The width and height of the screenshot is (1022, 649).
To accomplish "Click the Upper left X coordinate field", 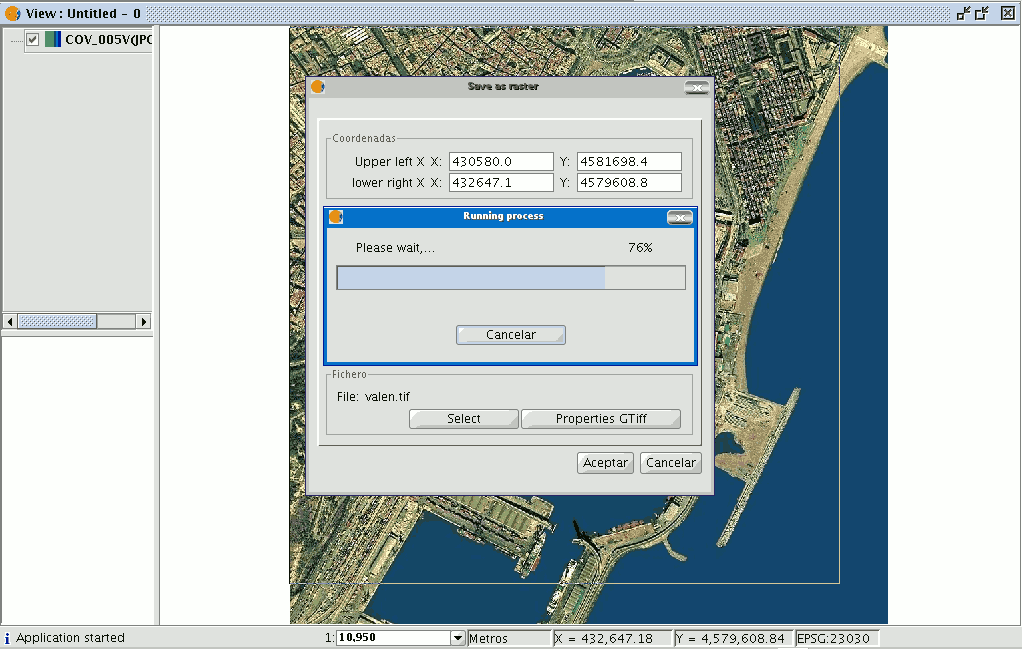I will (501, 161).
